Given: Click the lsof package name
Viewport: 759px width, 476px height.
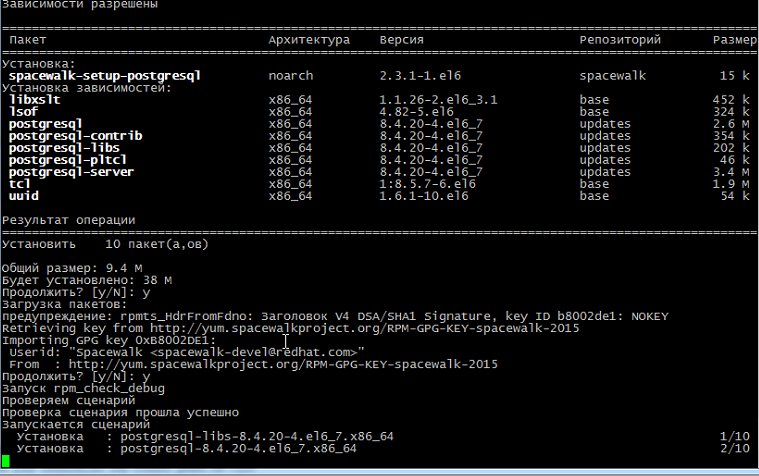Looking at the screenshot, I should (x=23, y=112).
